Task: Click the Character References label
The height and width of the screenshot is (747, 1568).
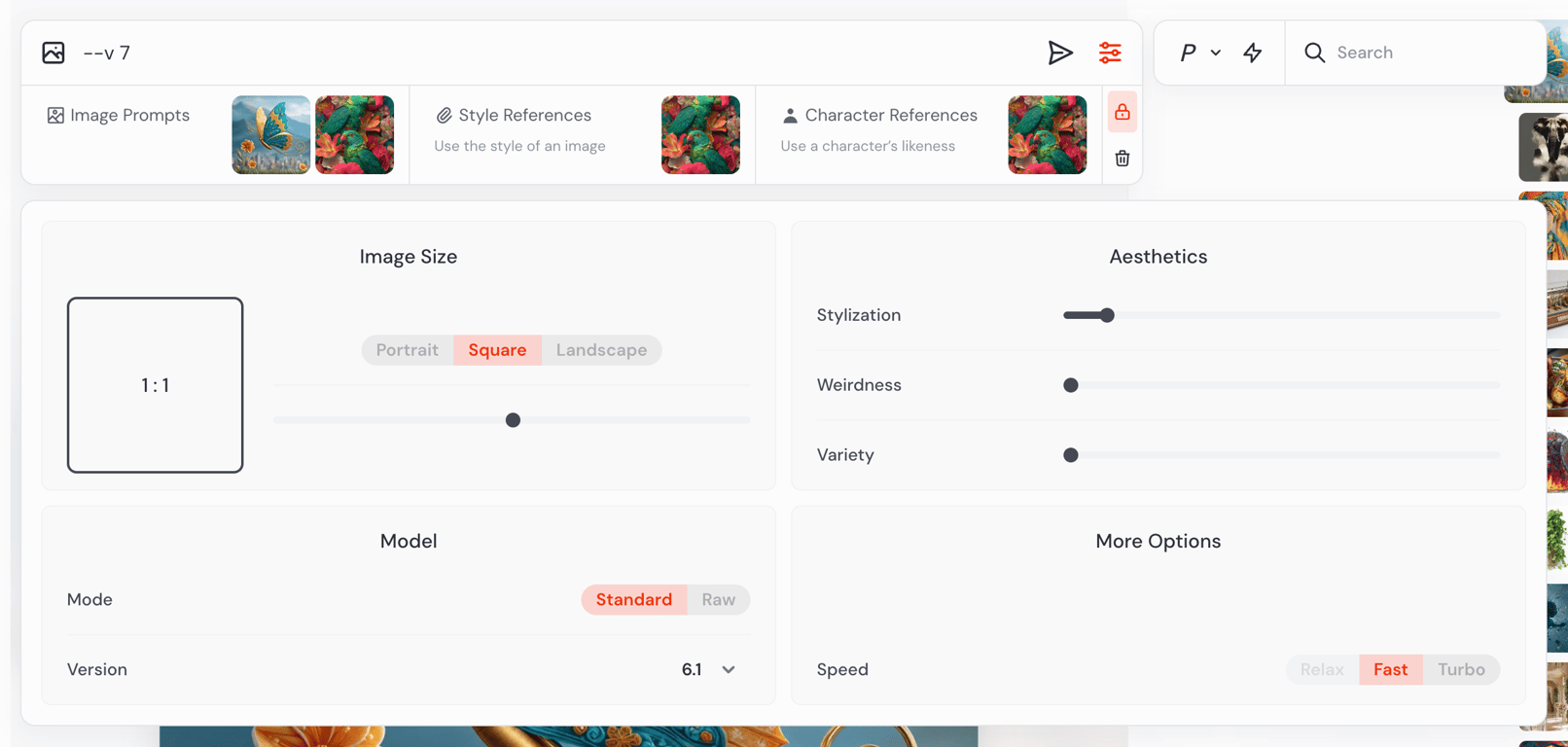Action: tap(891, 116)
